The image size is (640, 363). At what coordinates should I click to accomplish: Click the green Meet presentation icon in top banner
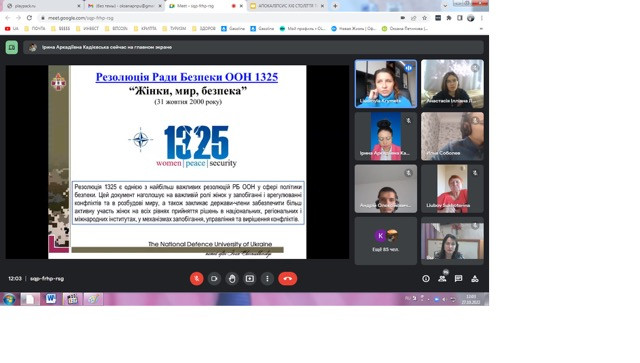point(12,47)
